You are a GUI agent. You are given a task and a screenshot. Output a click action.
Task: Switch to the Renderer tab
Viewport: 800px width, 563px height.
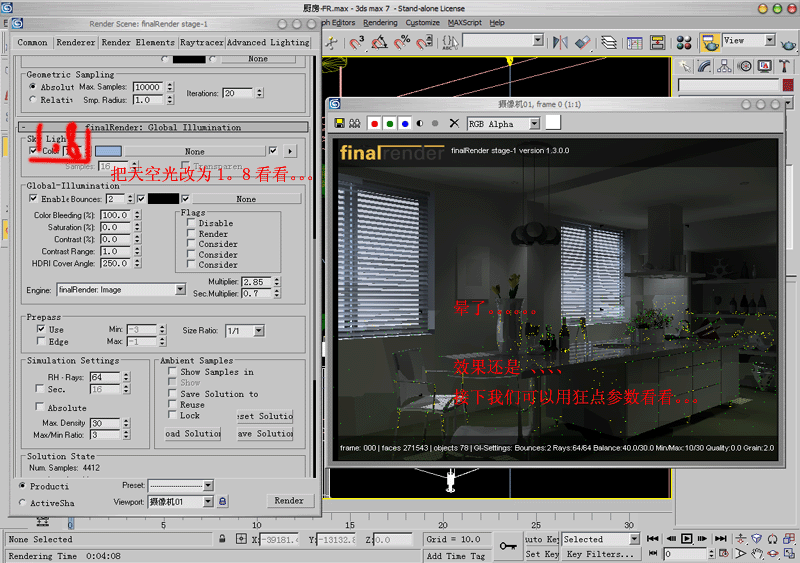pyautogui.click(x=76, y=42)
